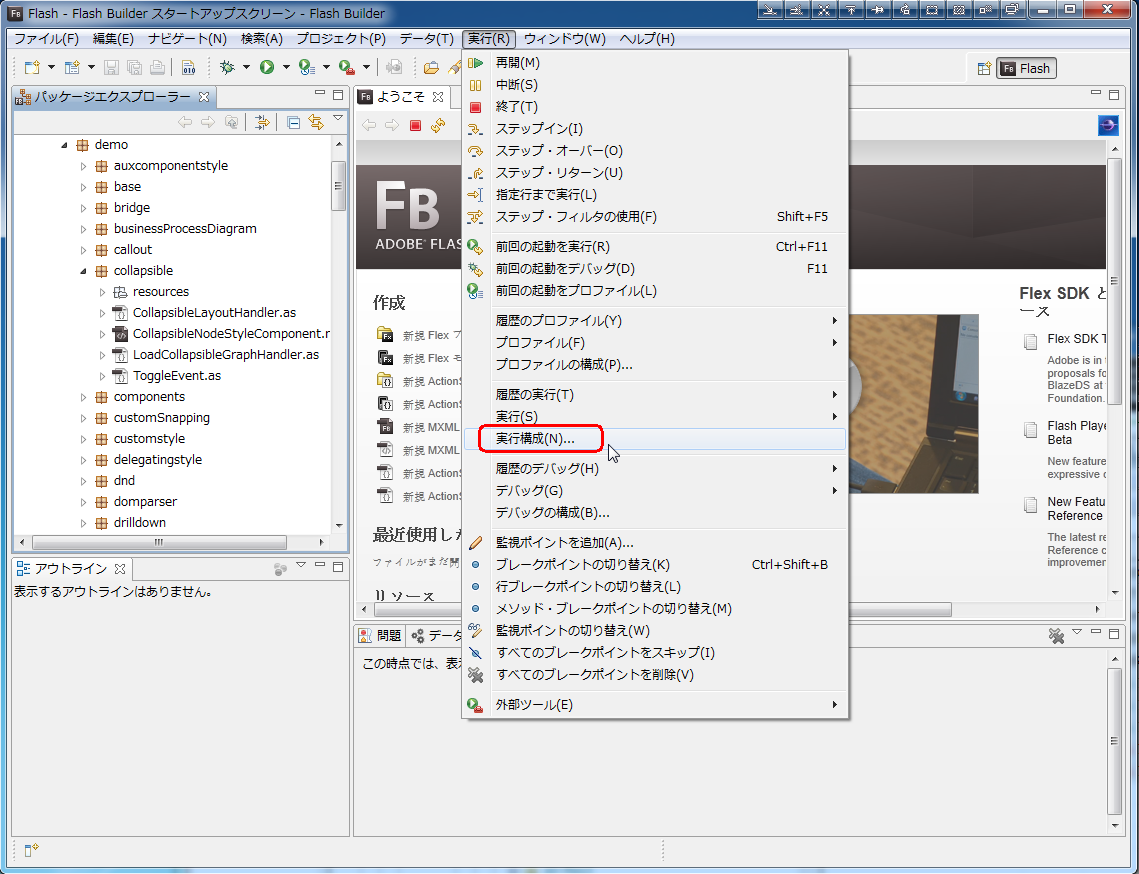Choose ステップイン(I) menu item
The height and width of the screenshot is (874, 1139).
tap(654, 129)
